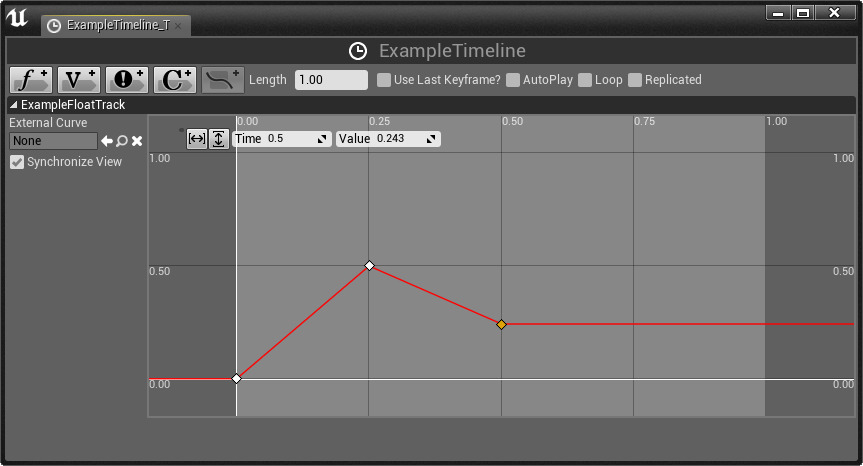Screen dimensions: 863x466
Task: Select the ExampleTimeline_T tab
Action: (116, 25)
